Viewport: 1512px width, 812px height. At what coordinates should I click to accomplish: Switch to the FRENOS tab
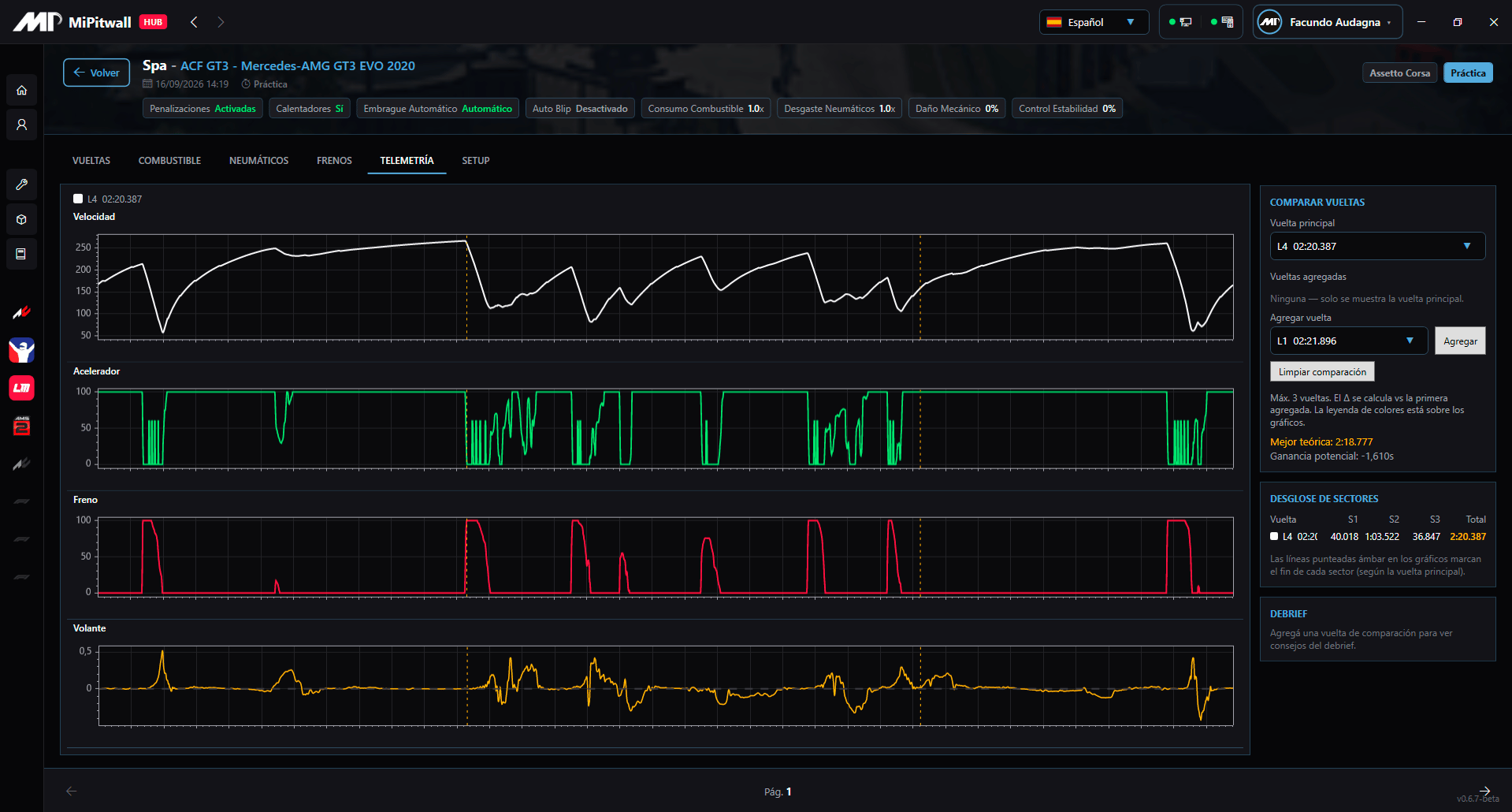(334, 160)
